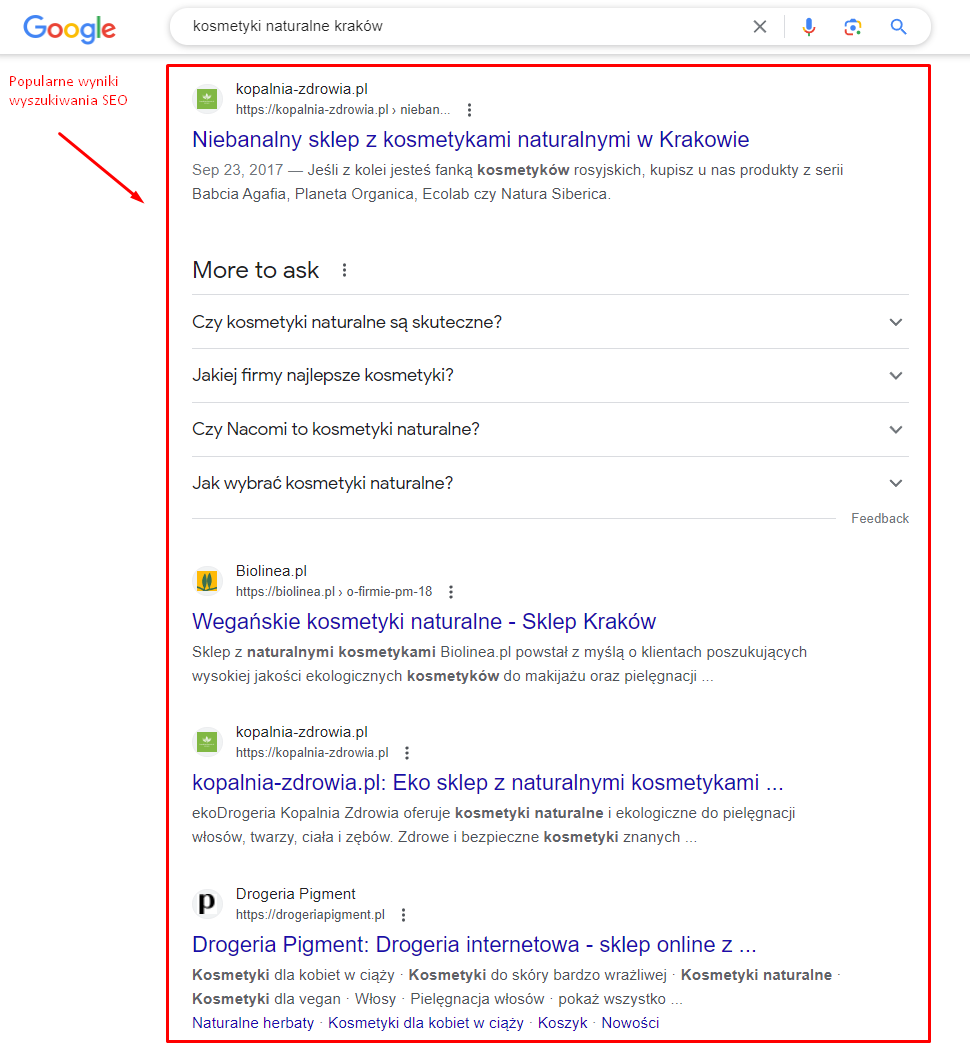Click https://drogeriapigment.pl URL text
This screenshot has height=1057, width=970.
(310, 915)
